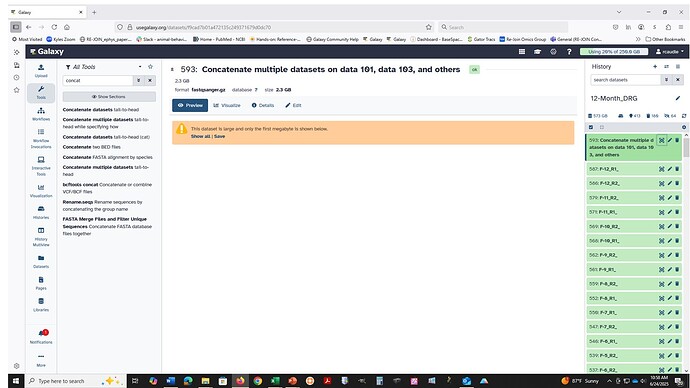The image size is (690, 388).
Task: Expand advanced tool search options chevron
Action: [138, 81]
